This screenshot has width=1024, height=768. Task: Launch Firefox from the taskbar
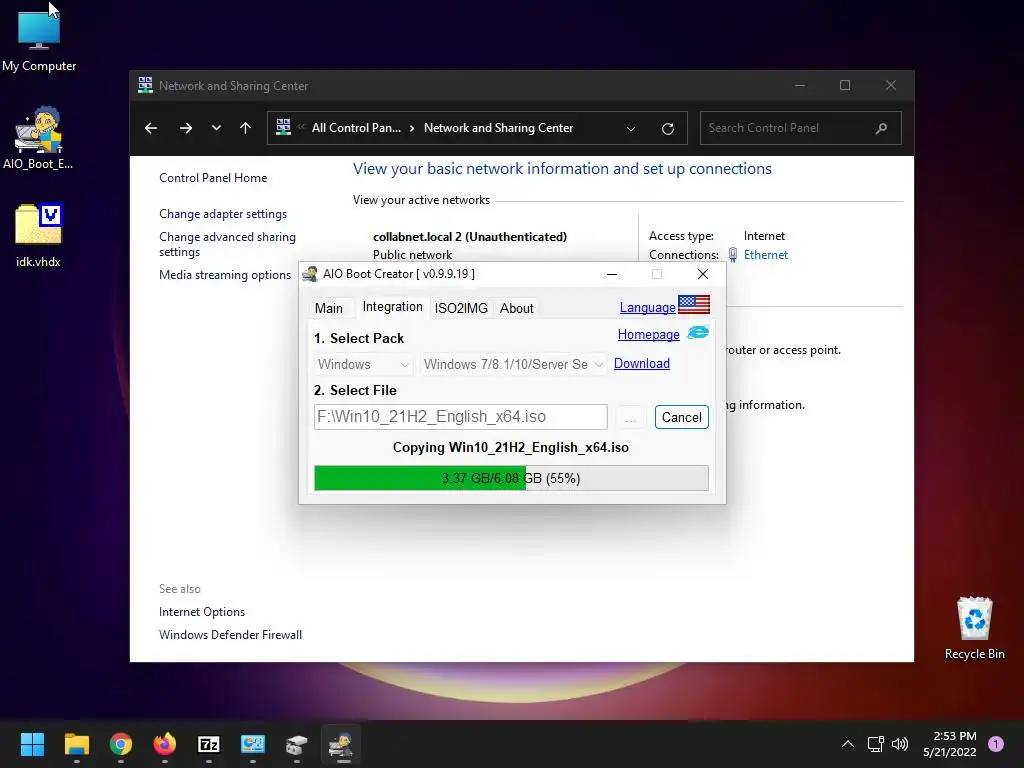pos(165,744)
